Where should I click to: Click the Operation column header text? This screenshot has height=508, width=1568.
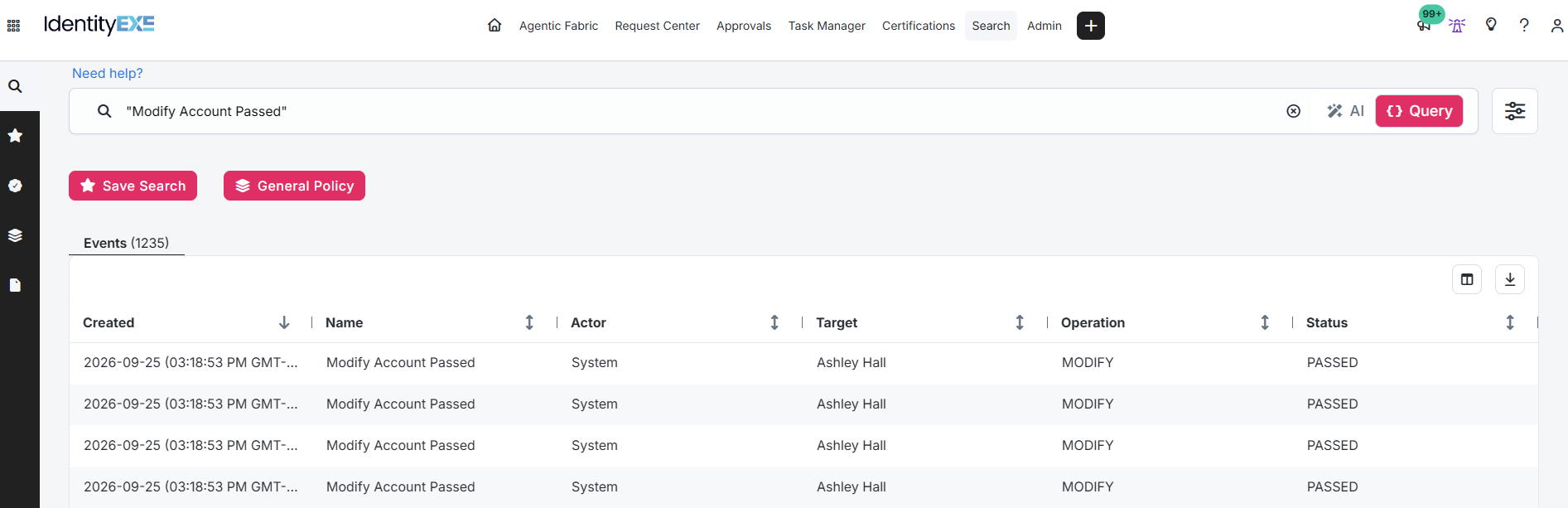1093,322
